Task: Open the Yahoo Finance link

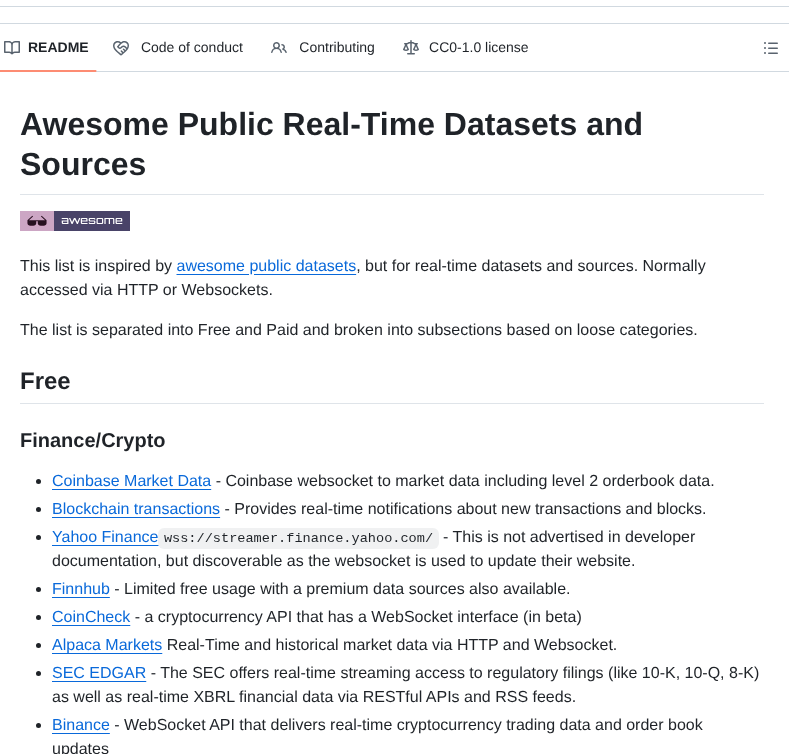Action: point(105,537)
